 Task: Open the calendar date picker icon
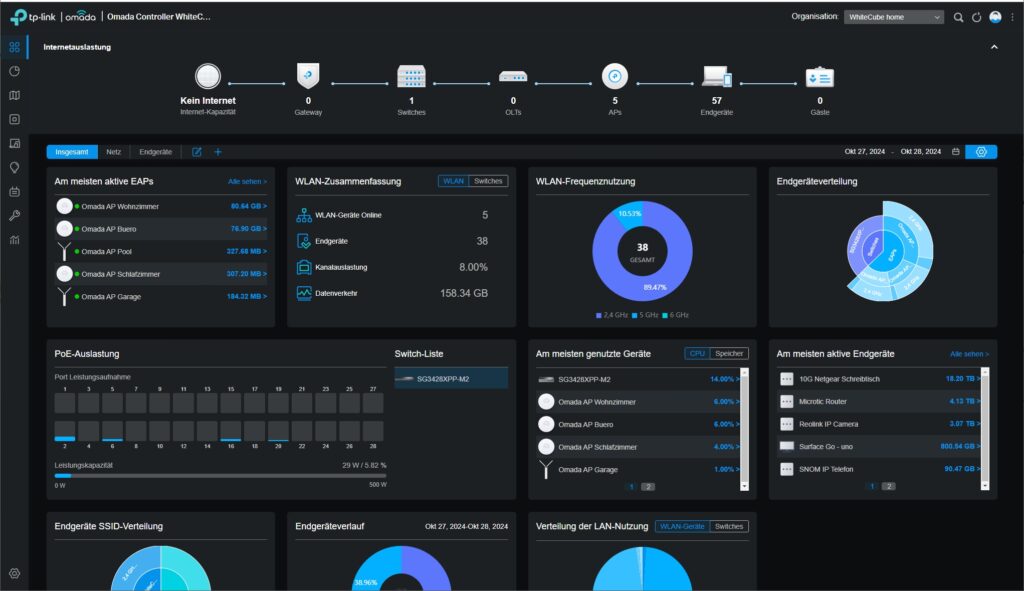[x=955, y=152]
